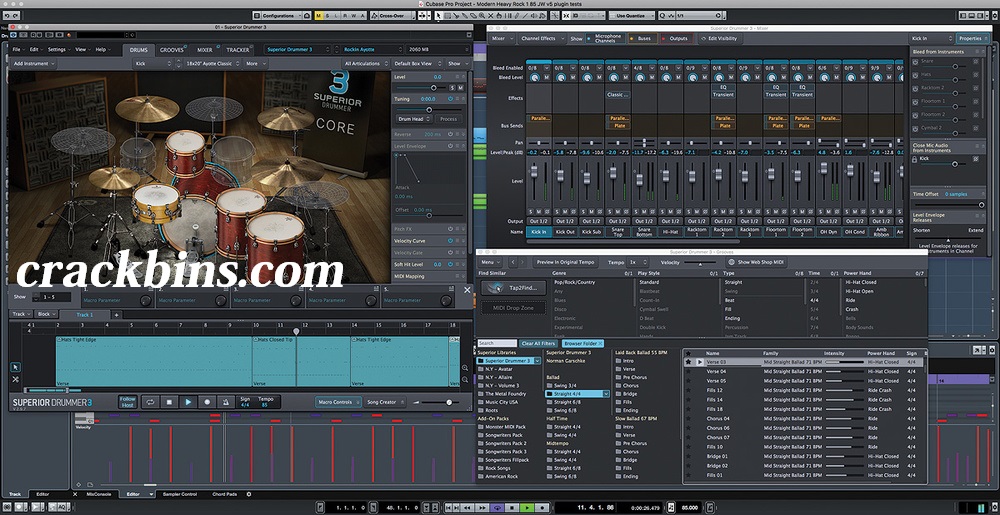The height and width of the screenshot is (515, 1000).
Task: Click Search field in Grooves browser
Action: click(x=497, y=344)
